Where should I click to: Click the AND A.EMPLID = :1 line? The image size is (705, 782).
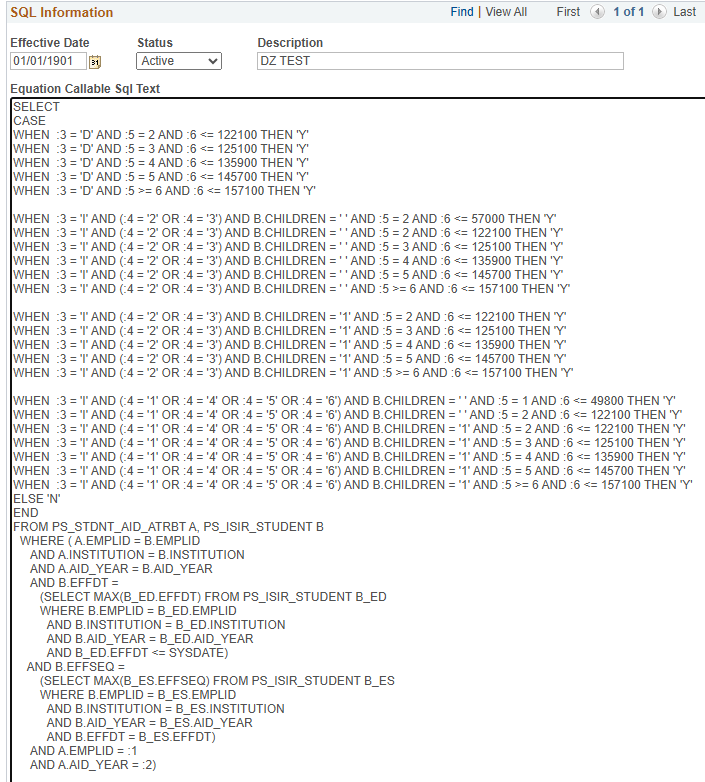83,750
